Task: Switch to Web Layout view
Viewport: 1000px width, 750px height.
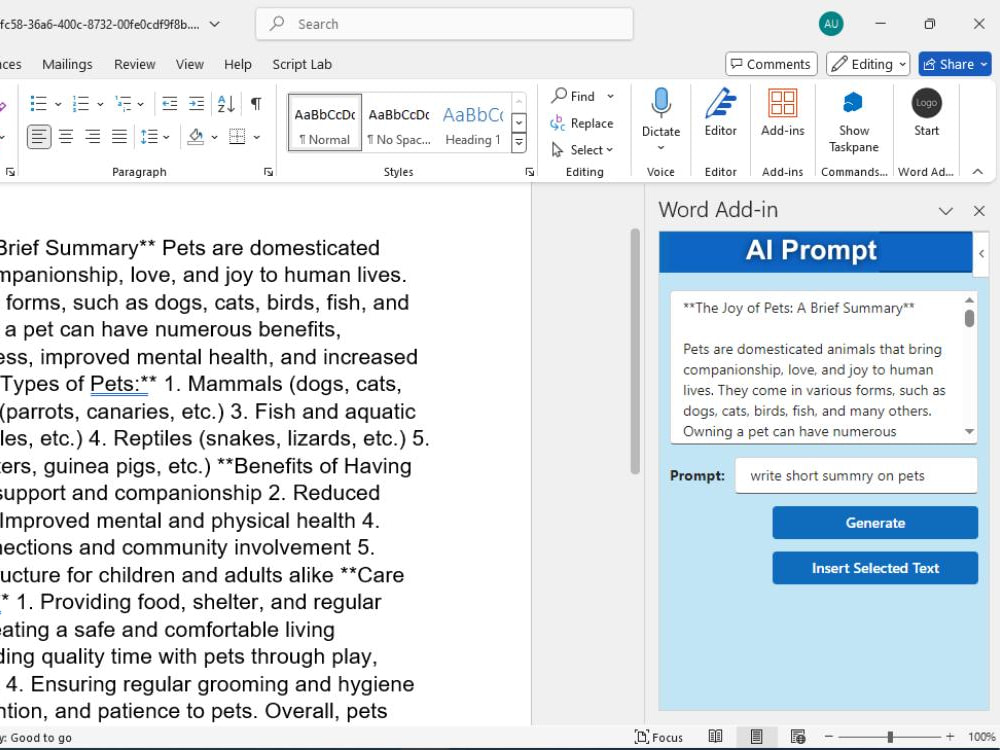Action: pos(797,737)
